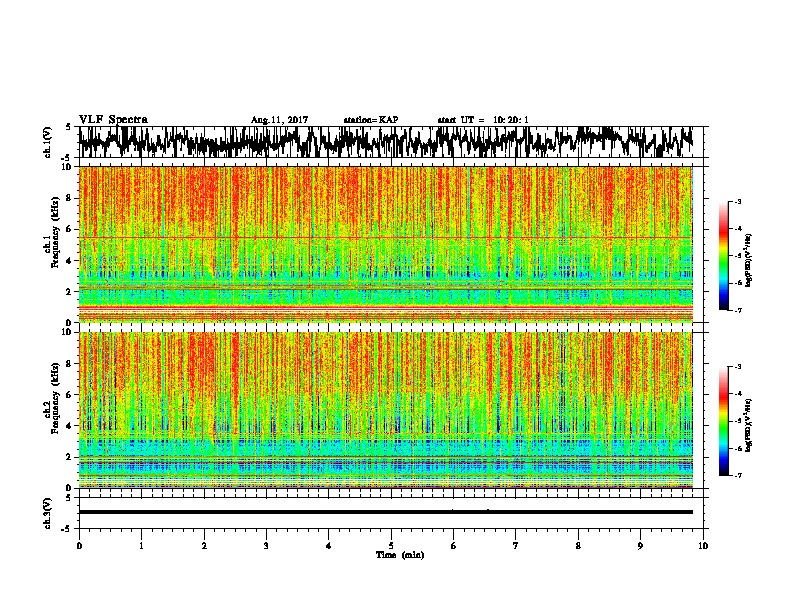
Task: Click the ch.1 color scale bar
Action: click(723, 256)
